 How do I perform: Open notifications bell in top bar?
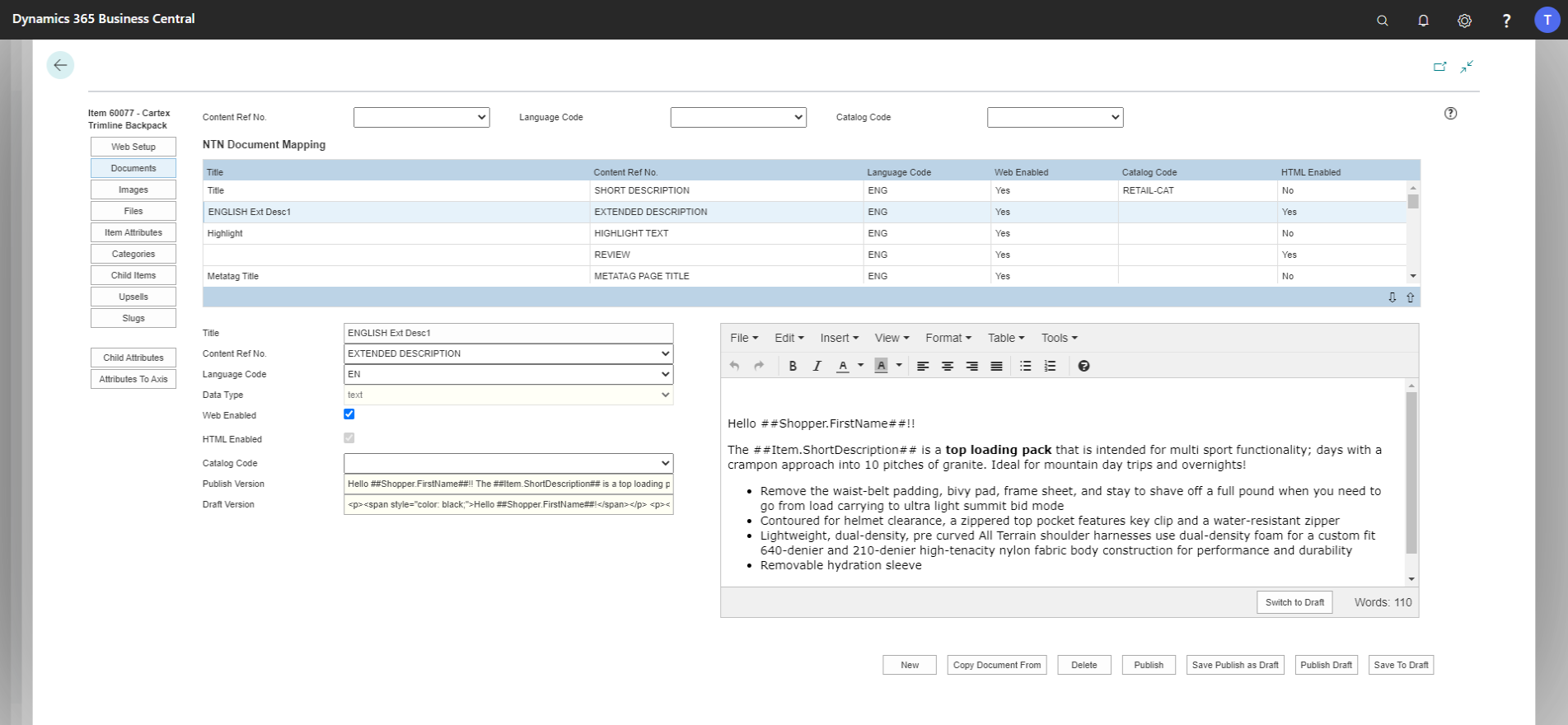click(x=1423, y=21)
